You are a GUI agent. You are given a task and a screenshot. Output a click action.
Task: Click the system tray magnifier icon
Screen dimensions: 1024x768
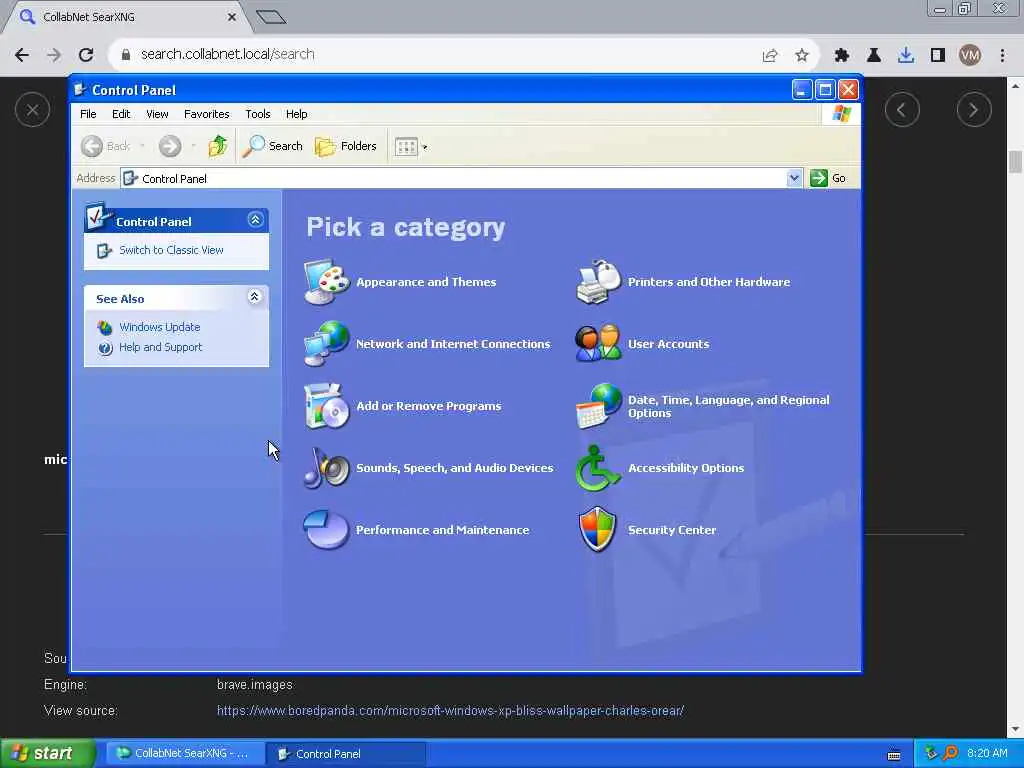950,753
